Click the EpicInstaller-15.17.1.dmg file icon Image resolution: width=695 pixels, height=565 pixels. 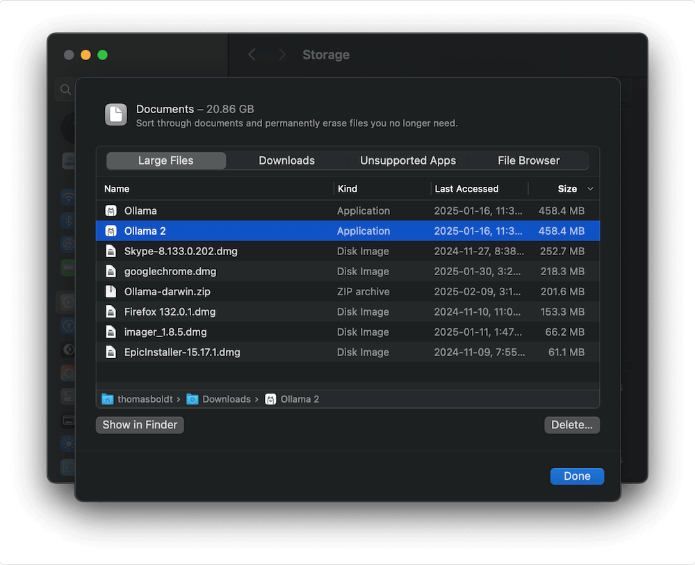[x=111, y=352]
